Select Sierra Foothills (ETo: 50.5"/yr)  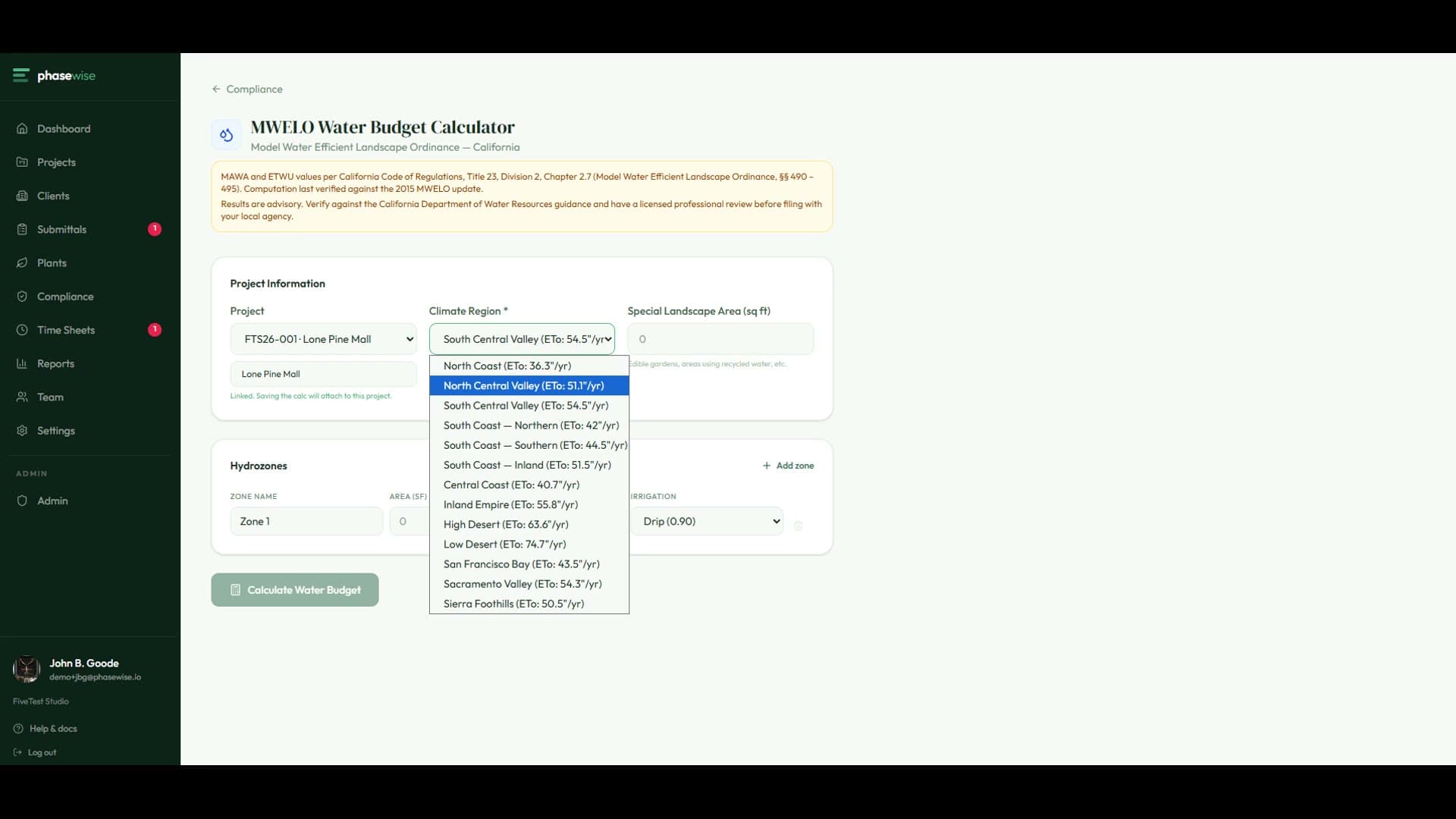point(529,604)
